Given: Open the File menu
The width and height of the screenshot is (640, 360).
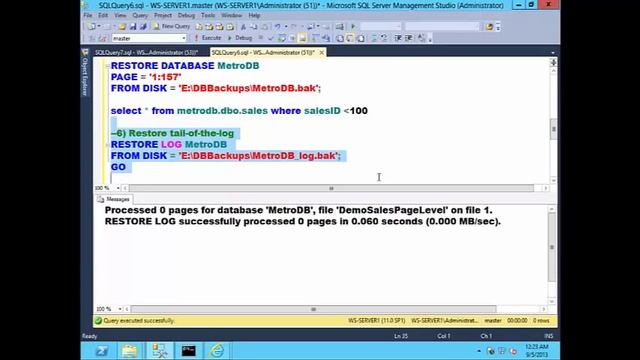Looking at the screenshot, I should pos(88,16).
